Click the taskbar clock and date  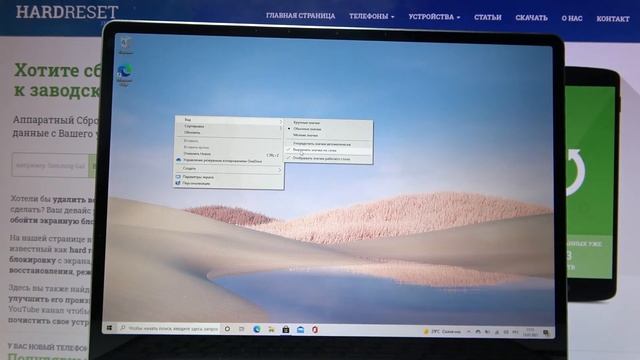(x=530, y=332)
